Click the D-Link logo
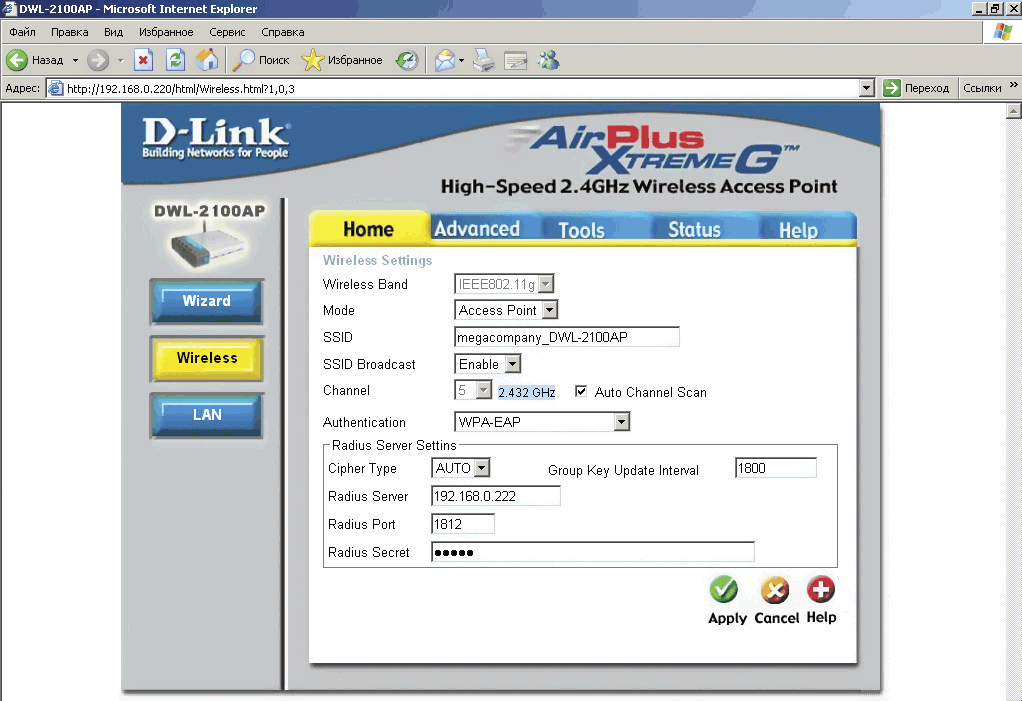Screen dimensions: 1022x701 click(216, 138)
